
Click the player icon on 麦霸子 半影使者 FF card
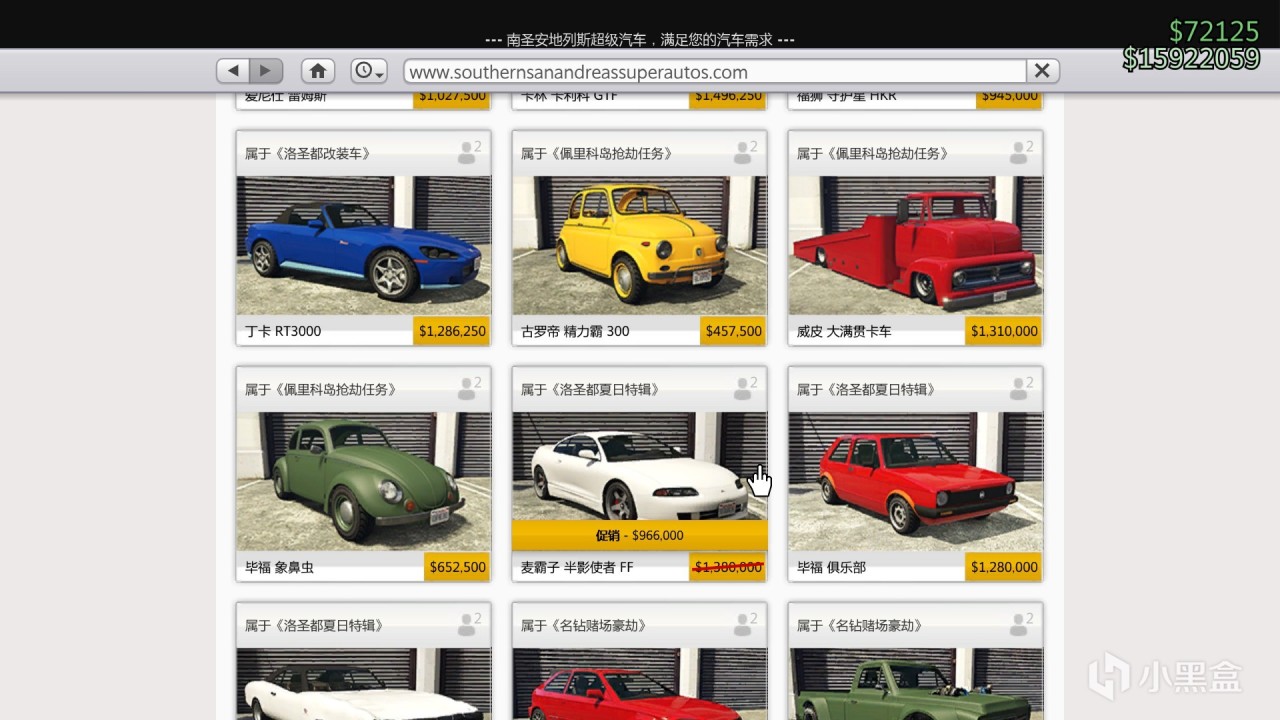(x=745, y=388)
